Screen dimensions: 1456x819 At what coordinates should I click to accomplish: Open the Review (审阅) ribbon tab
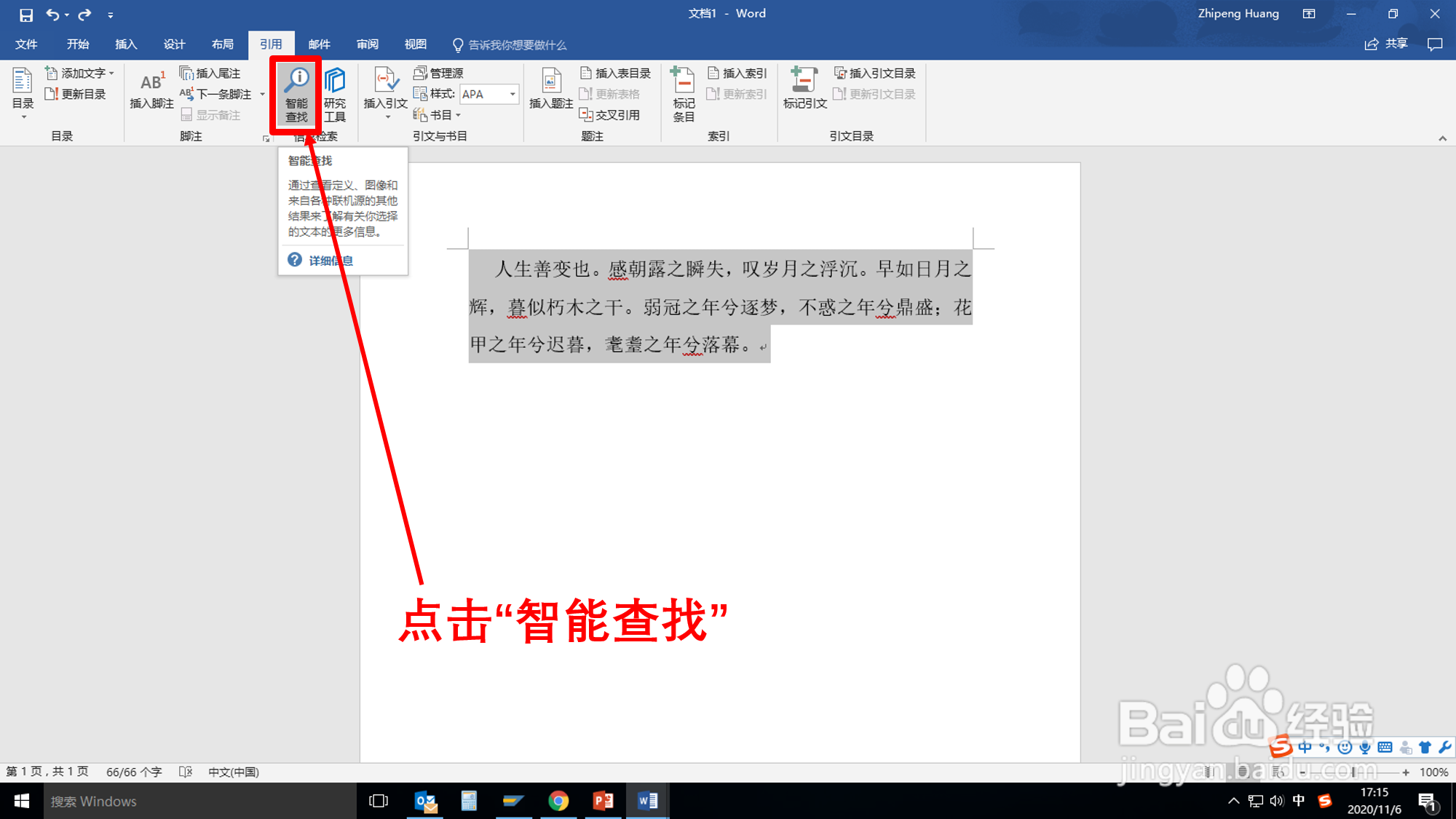pos(367,44)
